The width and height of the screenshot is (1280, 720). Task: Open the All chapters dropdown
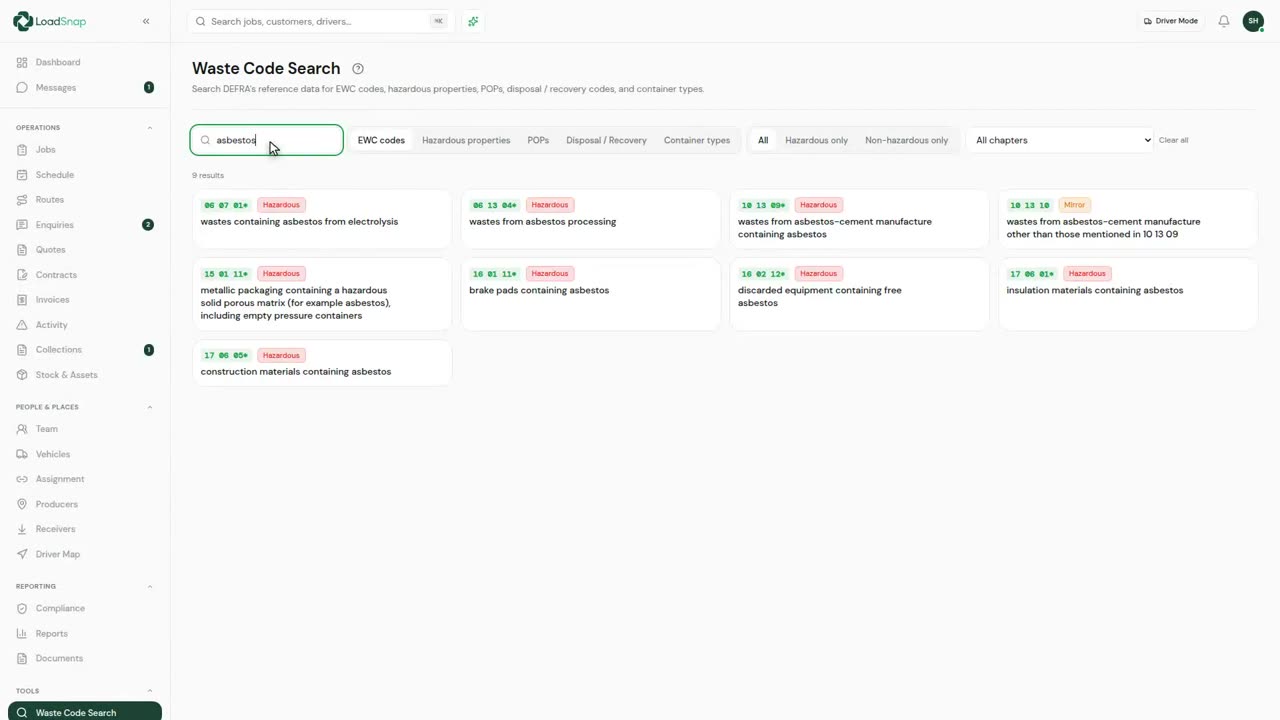(x=1061, y=140)
